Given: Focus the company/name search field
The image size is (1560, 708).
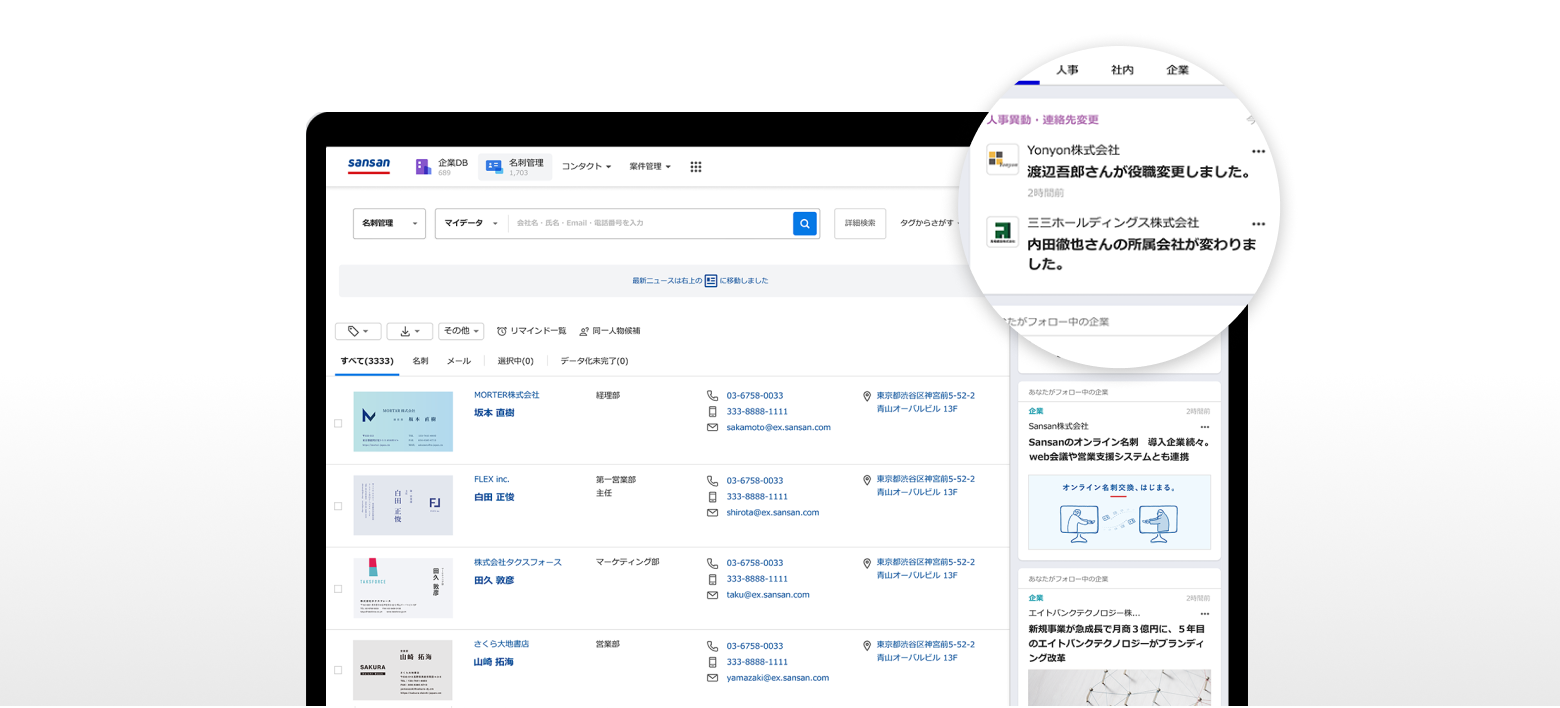Looking at the screenshot, I should (x=650, y=223).
